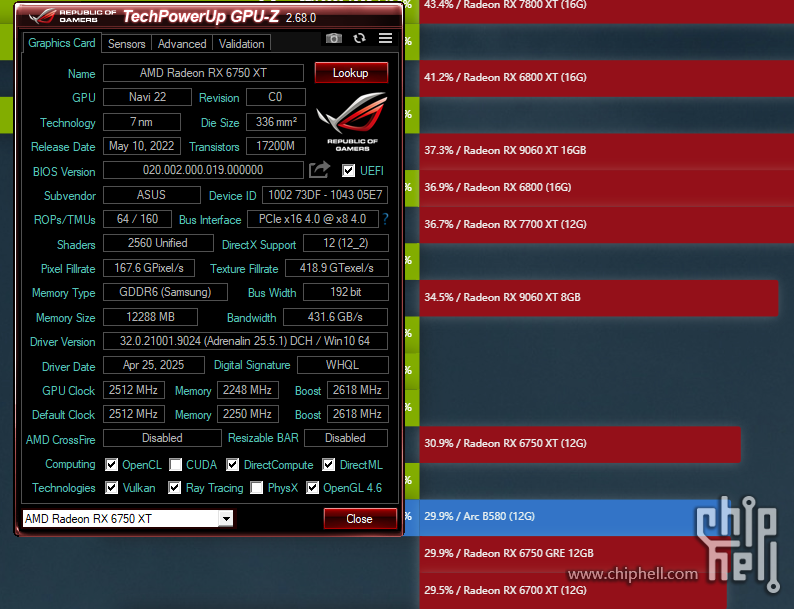This screenshot has height=609, width=794.
Task: Click the AMD CrossFire Disabled field
Action: tap(162, 438)
